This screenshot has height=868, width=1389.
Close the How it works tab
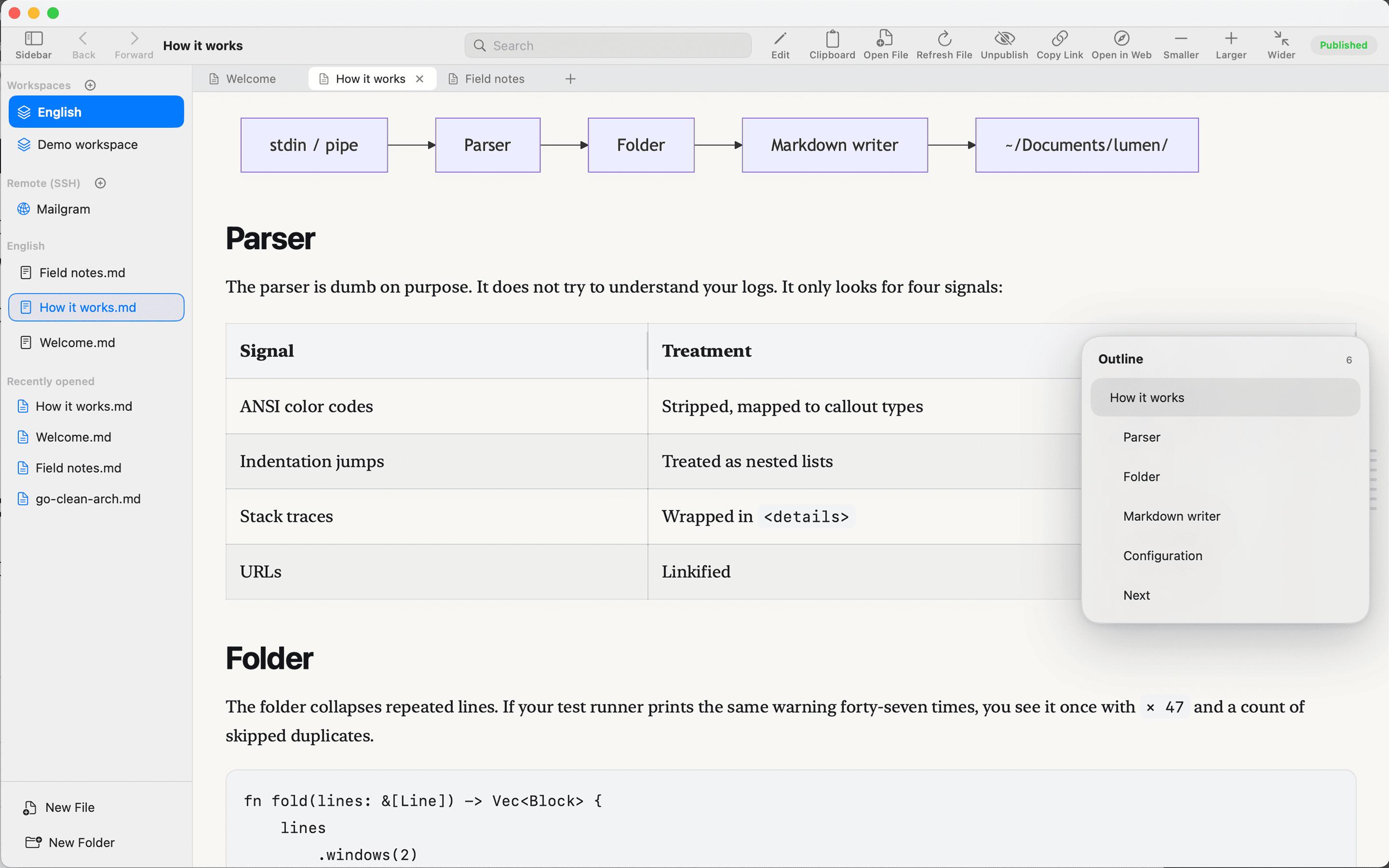(x=420, y=79)
